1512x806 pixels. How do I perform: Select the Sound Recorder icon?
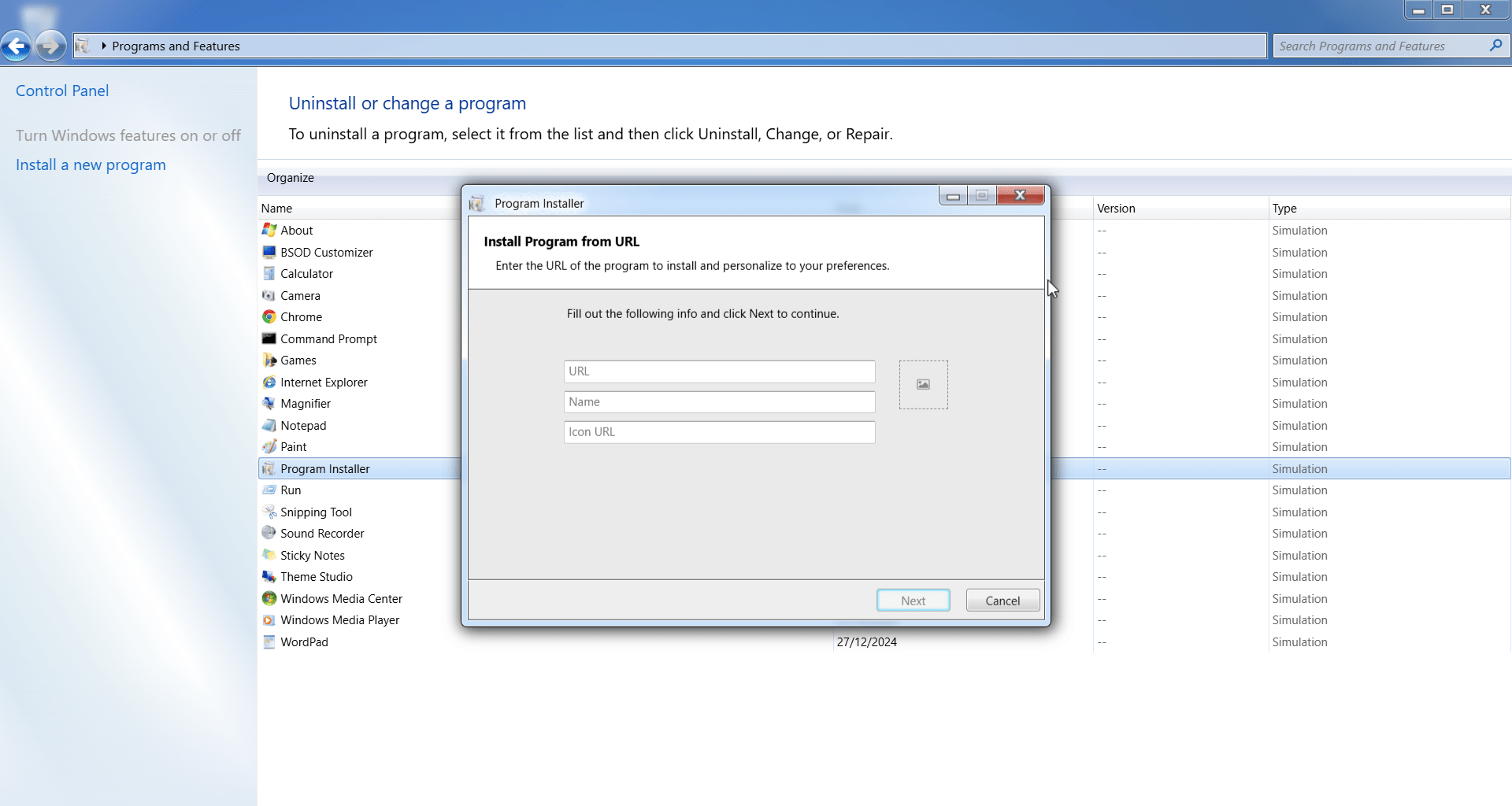269,534
